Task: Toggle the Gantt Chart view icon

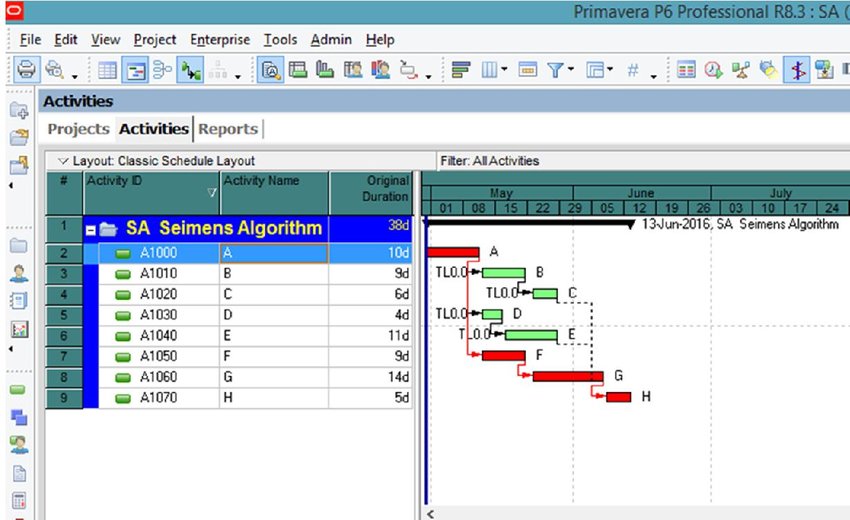Action: (135, 70)
